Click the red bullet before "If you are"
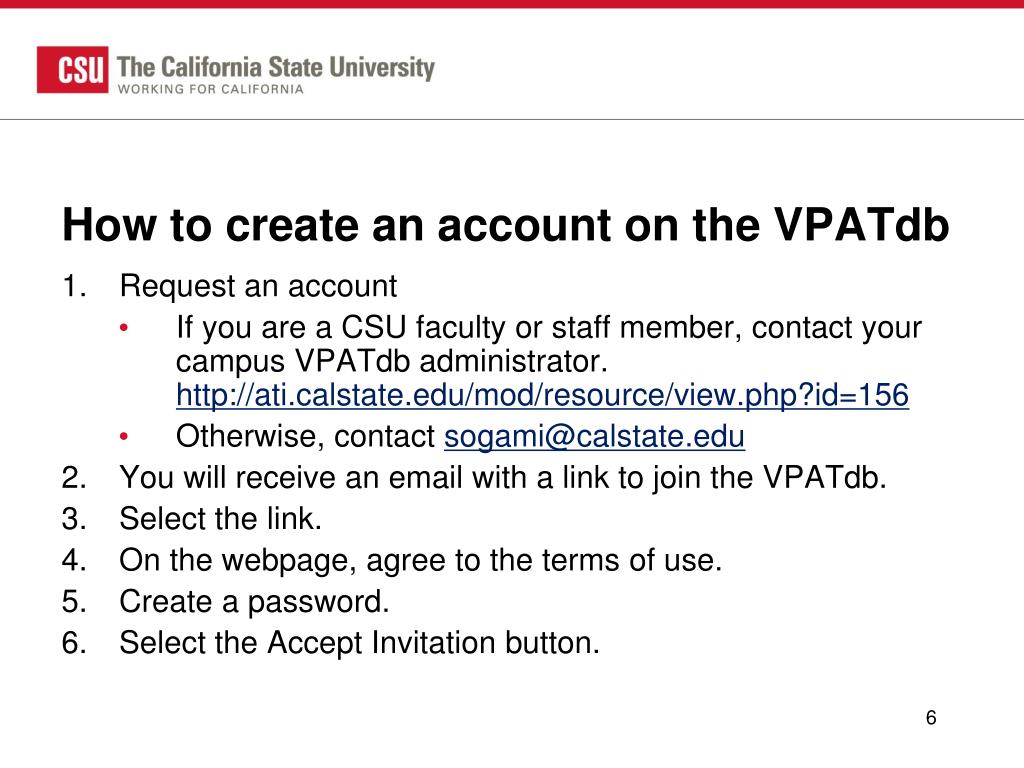The image size is (1024, 768). [124, 329]
